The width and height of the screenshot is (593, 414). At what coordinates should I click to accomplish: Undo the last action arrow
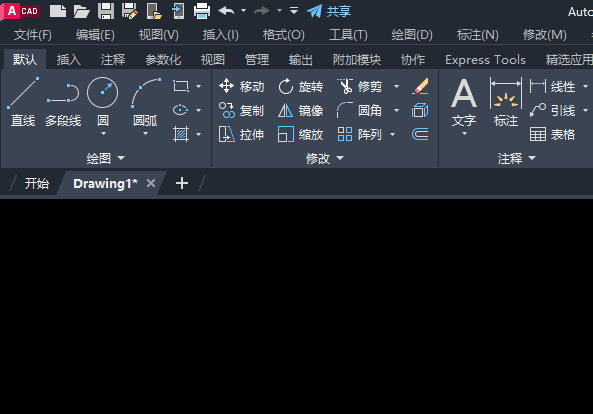[x=226, y=11]
